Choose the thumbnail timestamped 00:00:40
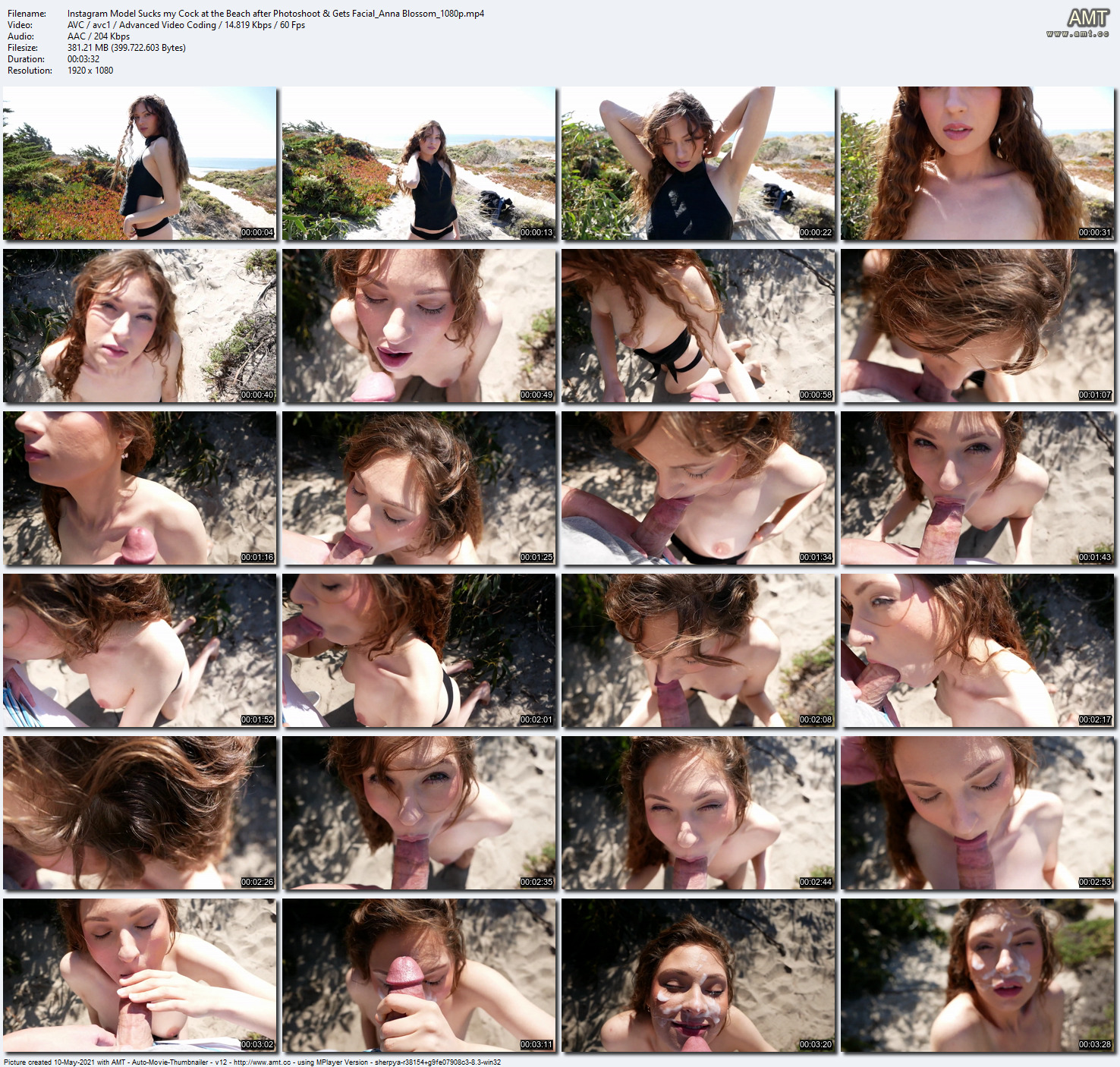This screenshot has width=1120, height=1067. pyautogui.click(x=140, y=326)
